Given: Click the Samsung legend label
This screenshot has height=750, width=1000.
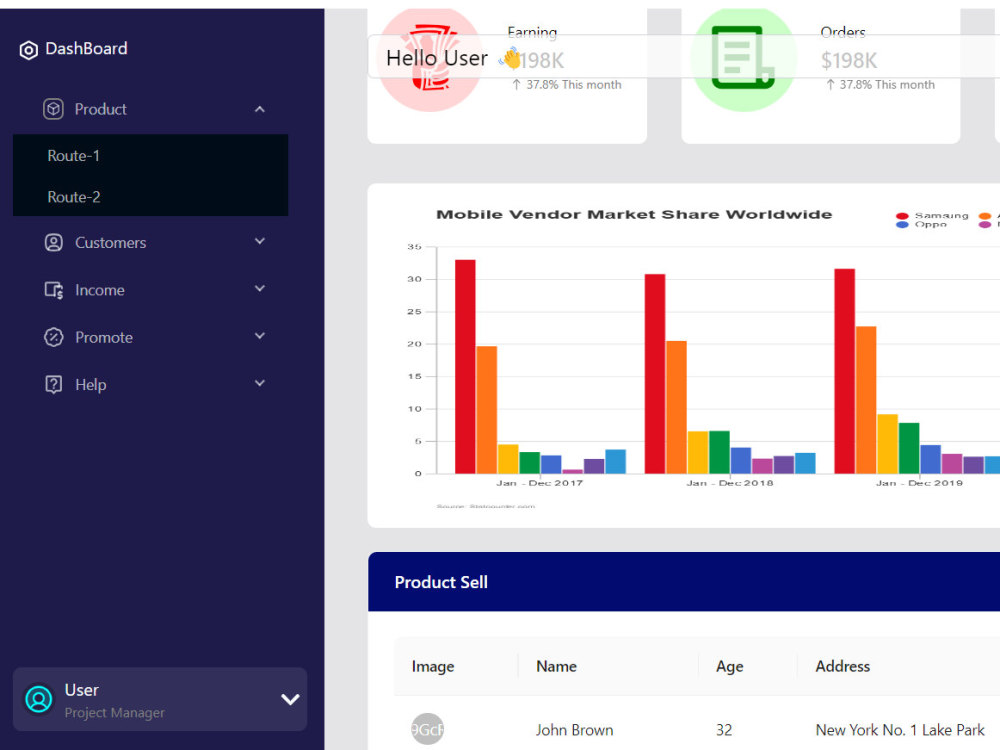Looking at the screenshot, I should point(941,216).
